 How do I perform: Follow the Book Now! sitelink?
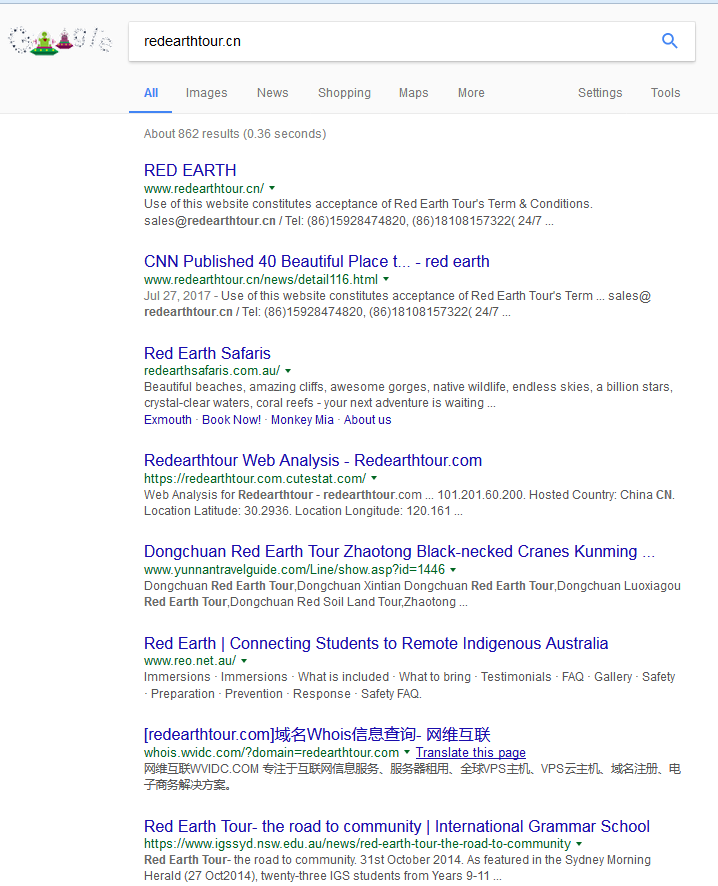(x=232, y=420)
